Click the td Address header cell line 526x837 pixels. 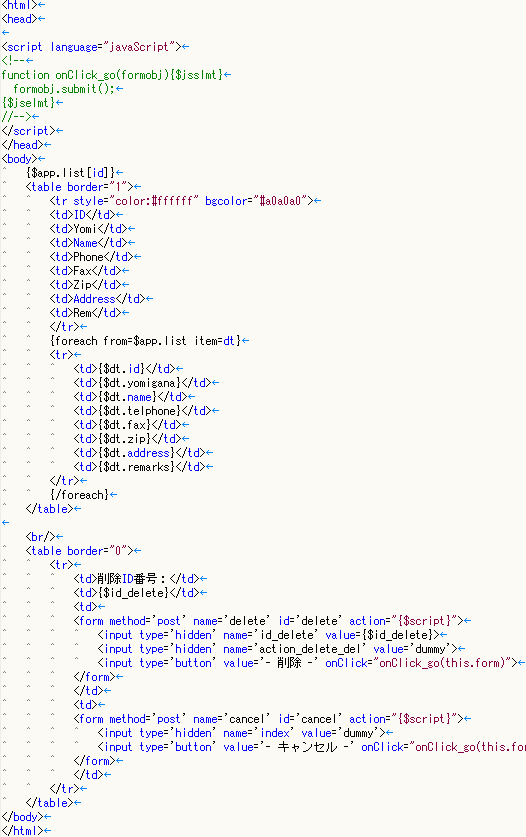97,299
